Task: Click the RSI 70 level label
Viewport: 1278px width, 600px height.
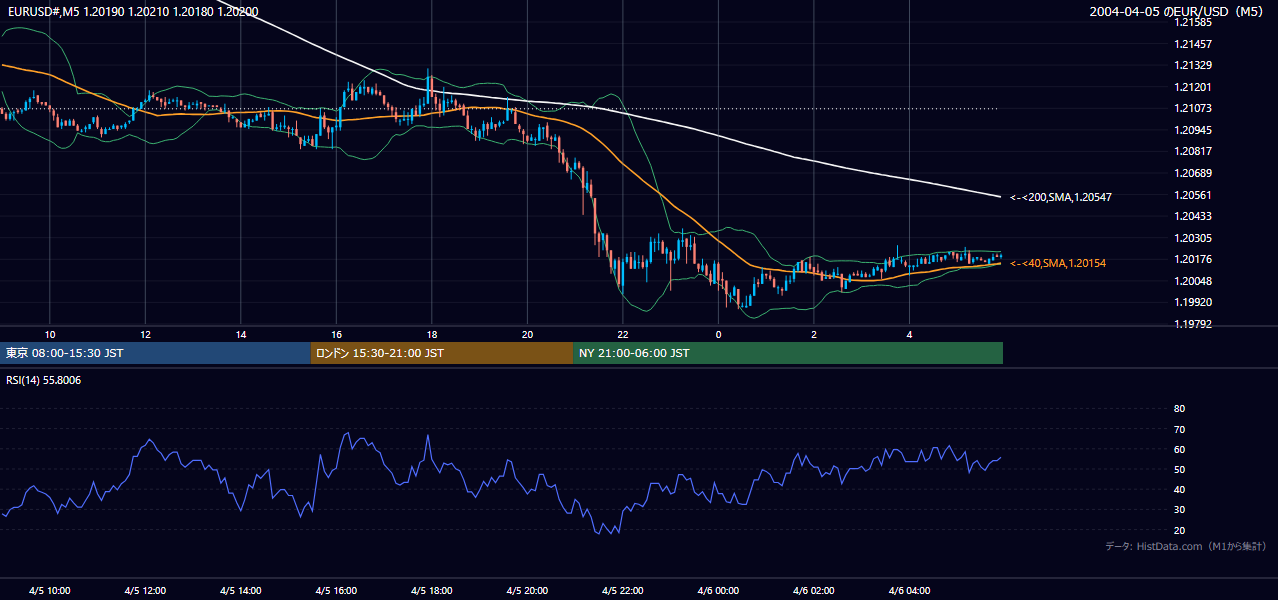Action: pos(1179,429)
